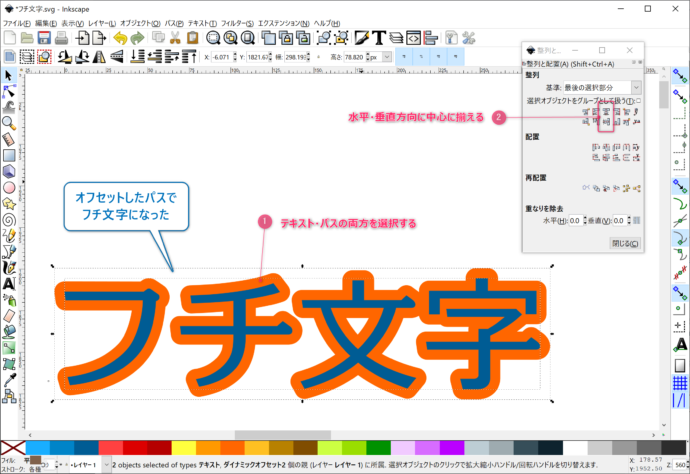The image size is (690, 474).
Task: Click Center on vertical axis align icon
Action: point(606,112)
